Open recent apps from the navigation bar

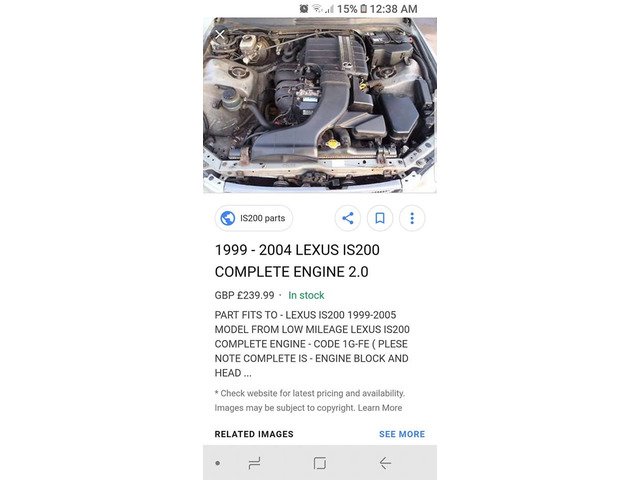point(254,463)
